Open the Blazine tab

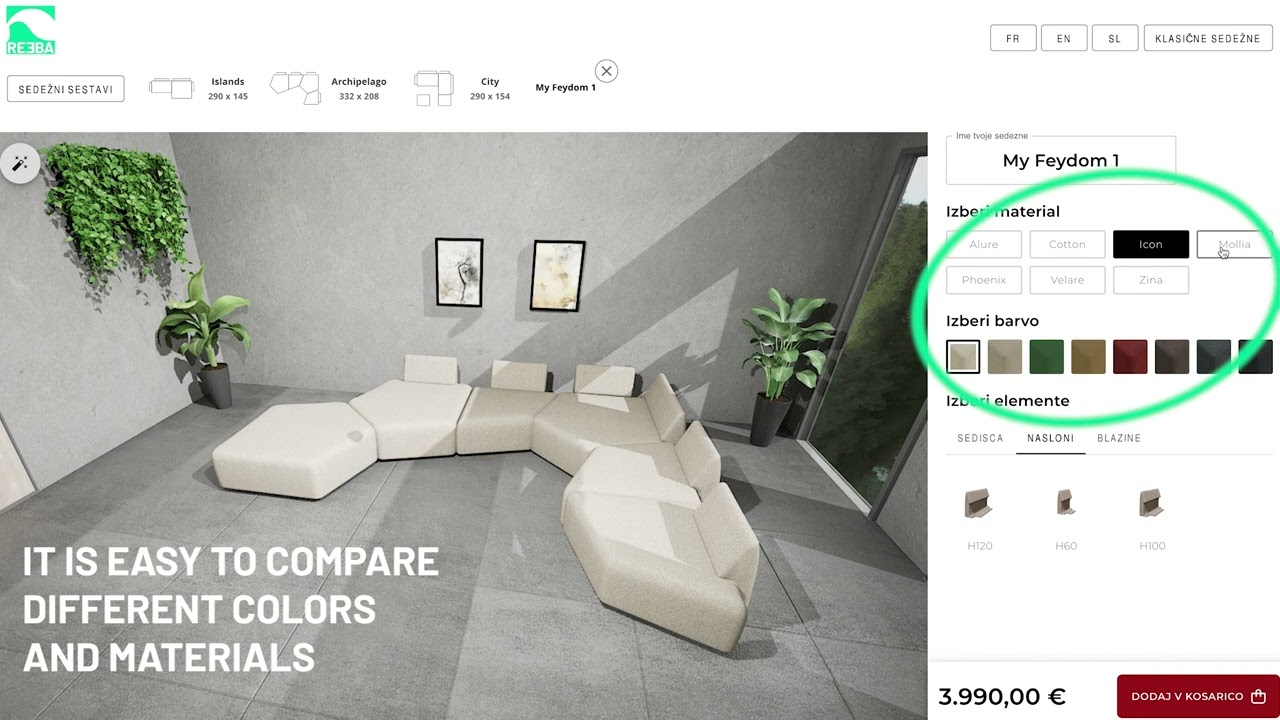tap(1119, 438)
